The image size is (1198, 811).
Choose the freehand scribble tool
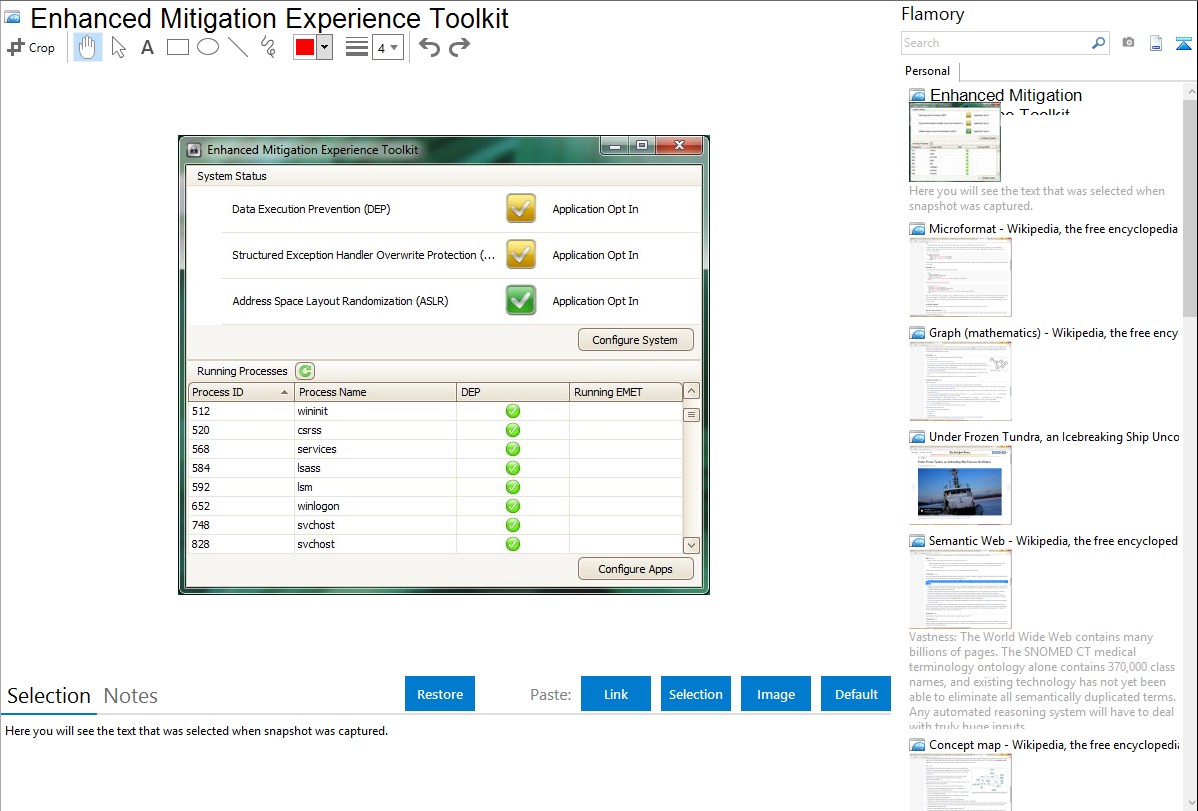(x=268, y=47)
